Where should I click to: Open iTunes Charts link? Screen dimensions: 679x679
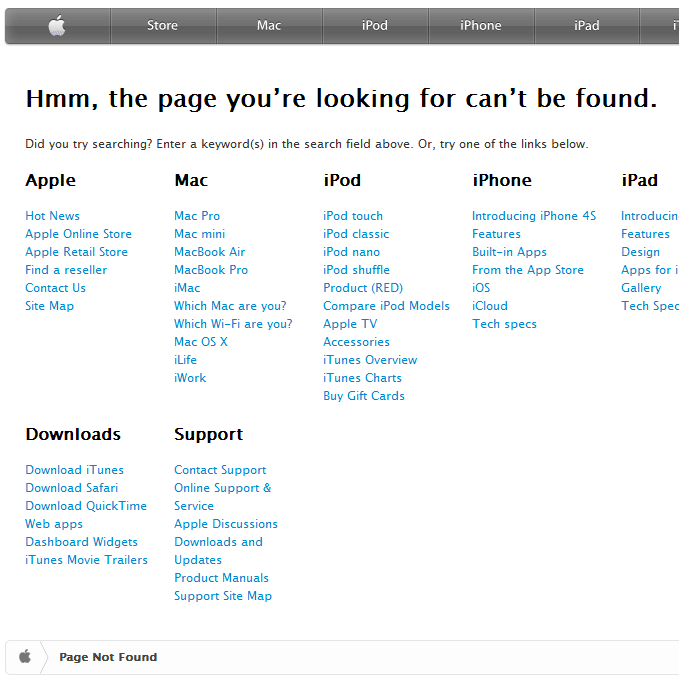point(362,378)
